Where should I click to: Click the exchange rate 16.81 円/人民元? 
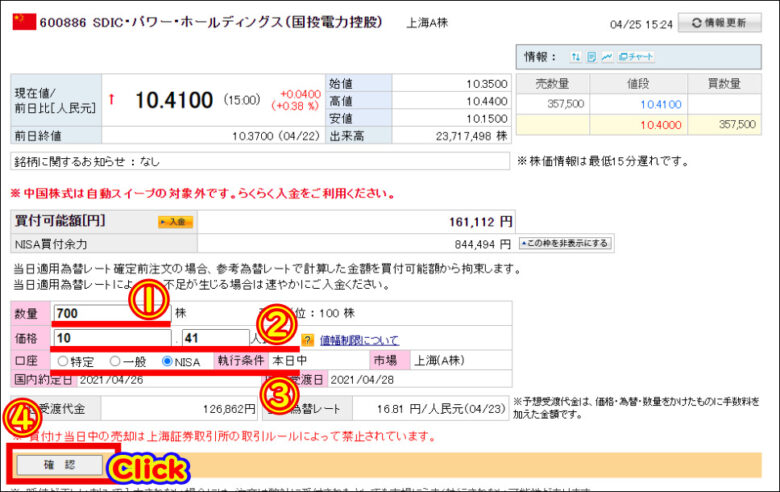[x=441, y=409]
